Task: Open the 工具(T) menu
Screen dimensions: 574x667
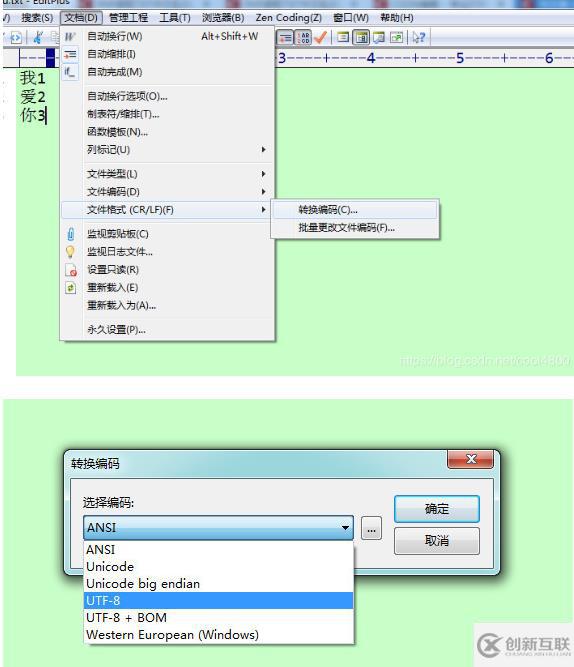Action: (x=175, y=18)
